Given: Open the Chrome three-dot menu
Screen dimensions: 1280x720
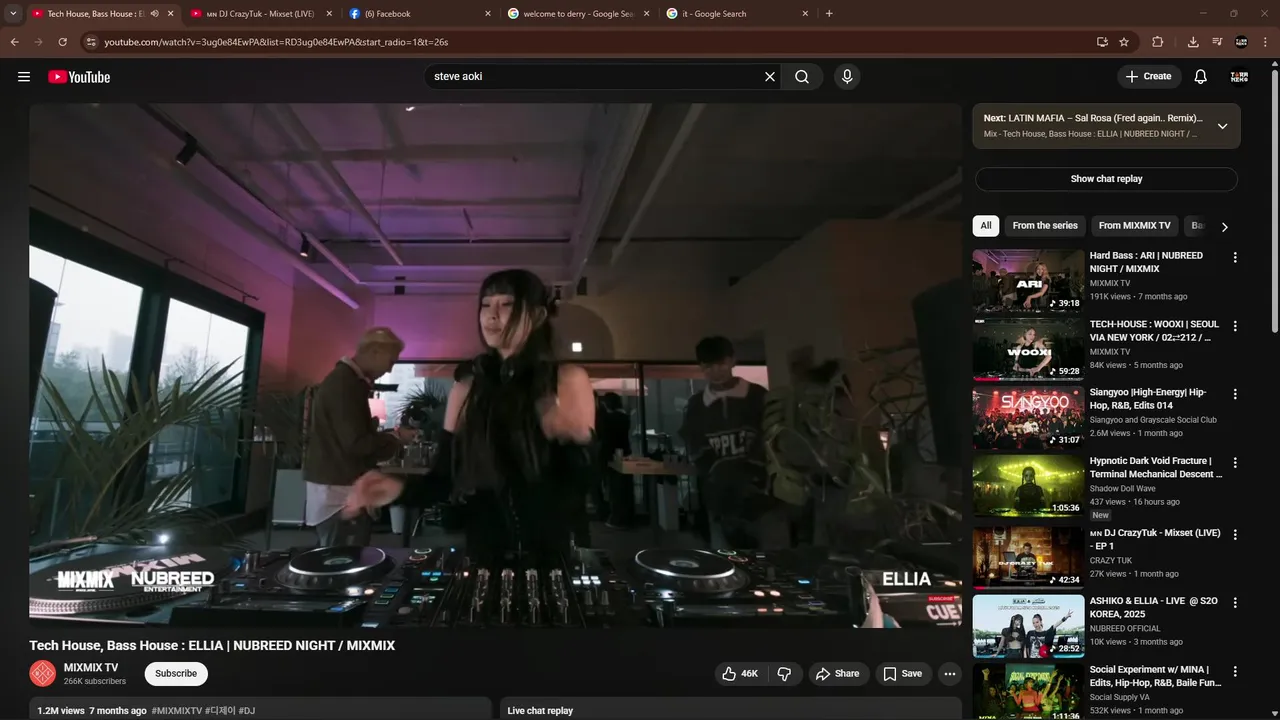Looking at the screenshot, I should [x=1265, y=42].
